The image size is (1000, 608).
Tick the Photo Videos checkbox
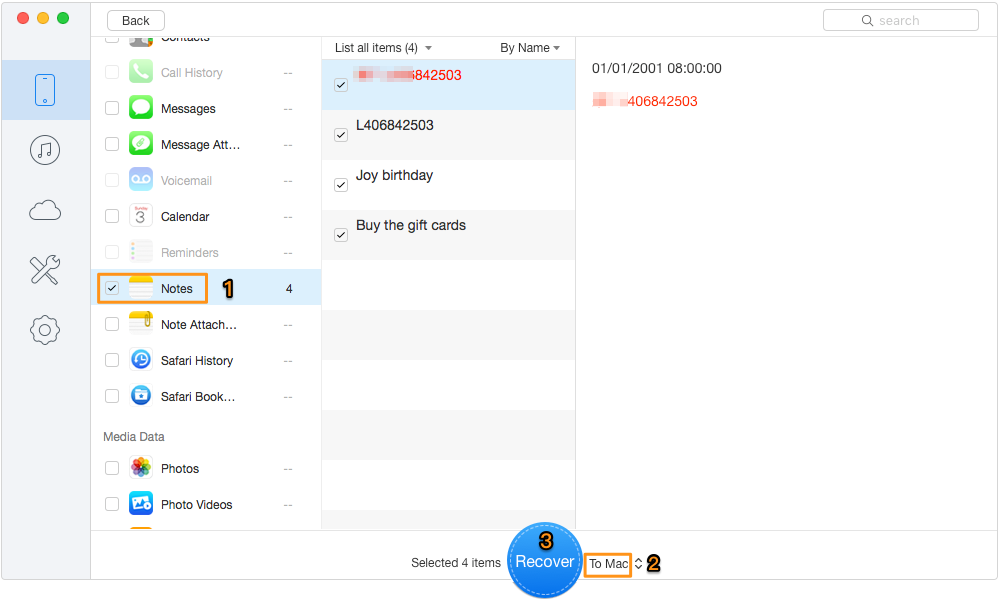(x=112, y=504)
